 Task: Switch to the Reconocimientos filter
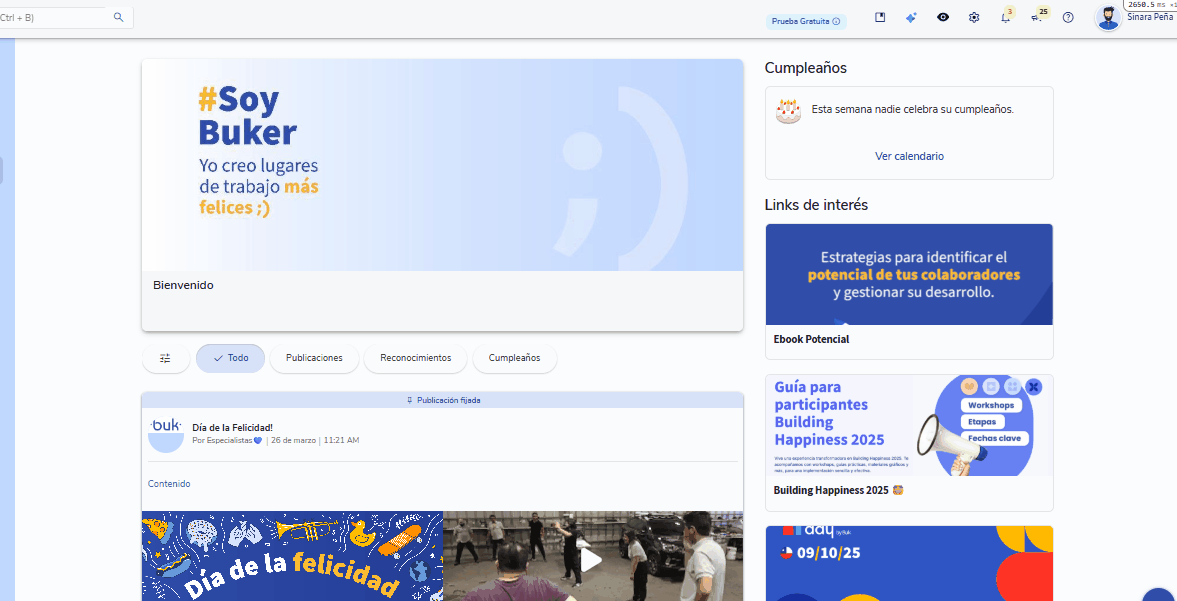click(x=415, y=358)
